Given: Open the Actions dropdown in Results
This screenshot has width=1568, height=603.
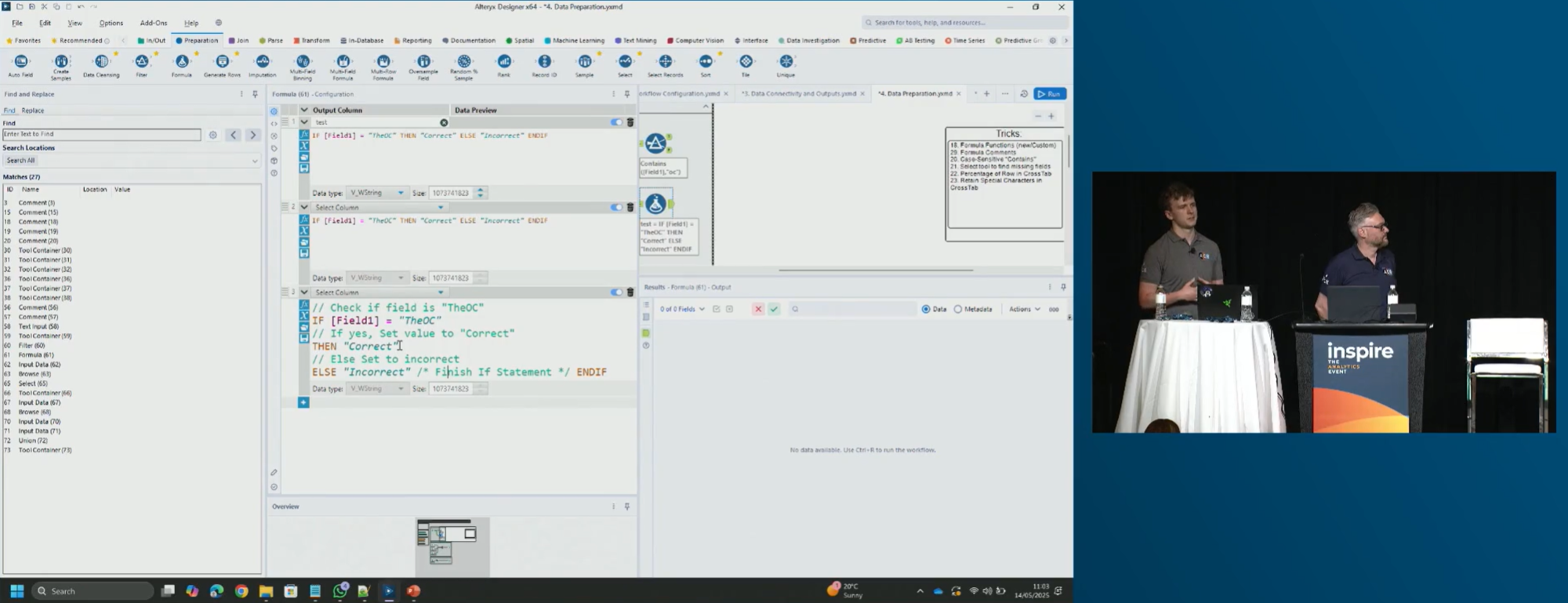Looking at the screenshot, I should [1025, 310].
